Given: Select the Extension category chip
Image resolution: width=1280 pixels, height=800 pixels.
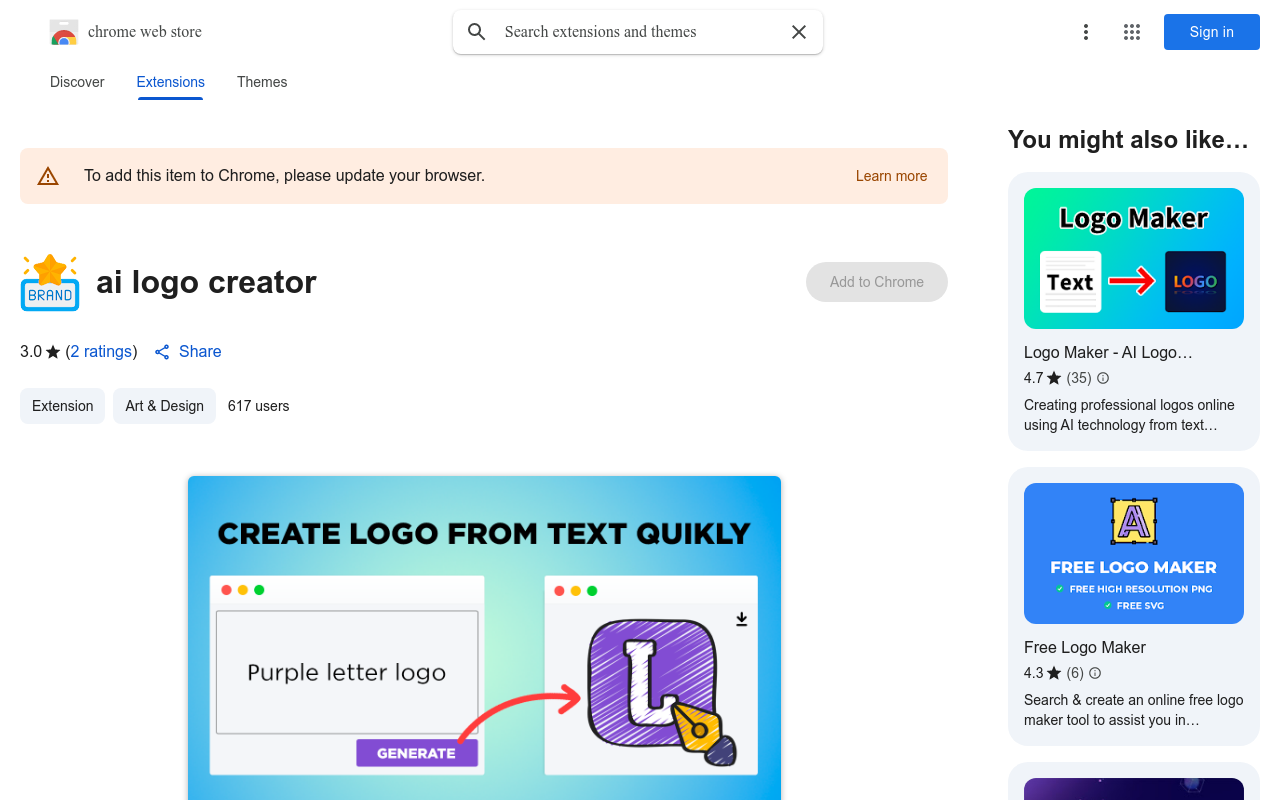Looking at the screenshot, I should [x=62, y=406].
